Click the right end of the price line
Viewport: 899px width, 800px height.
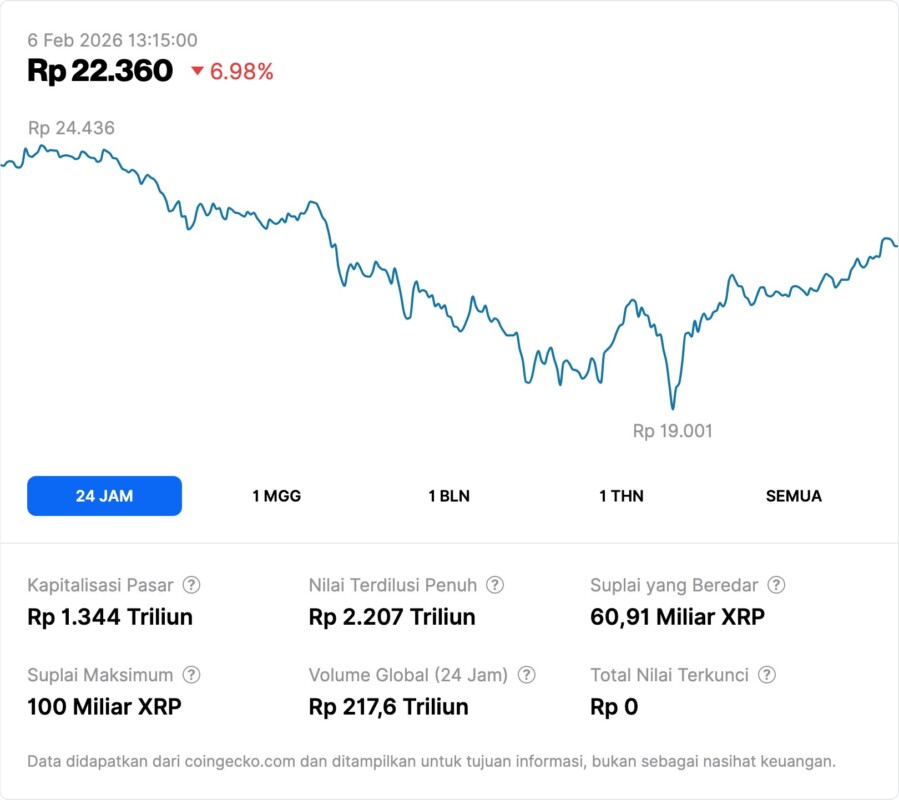(895, 245)
